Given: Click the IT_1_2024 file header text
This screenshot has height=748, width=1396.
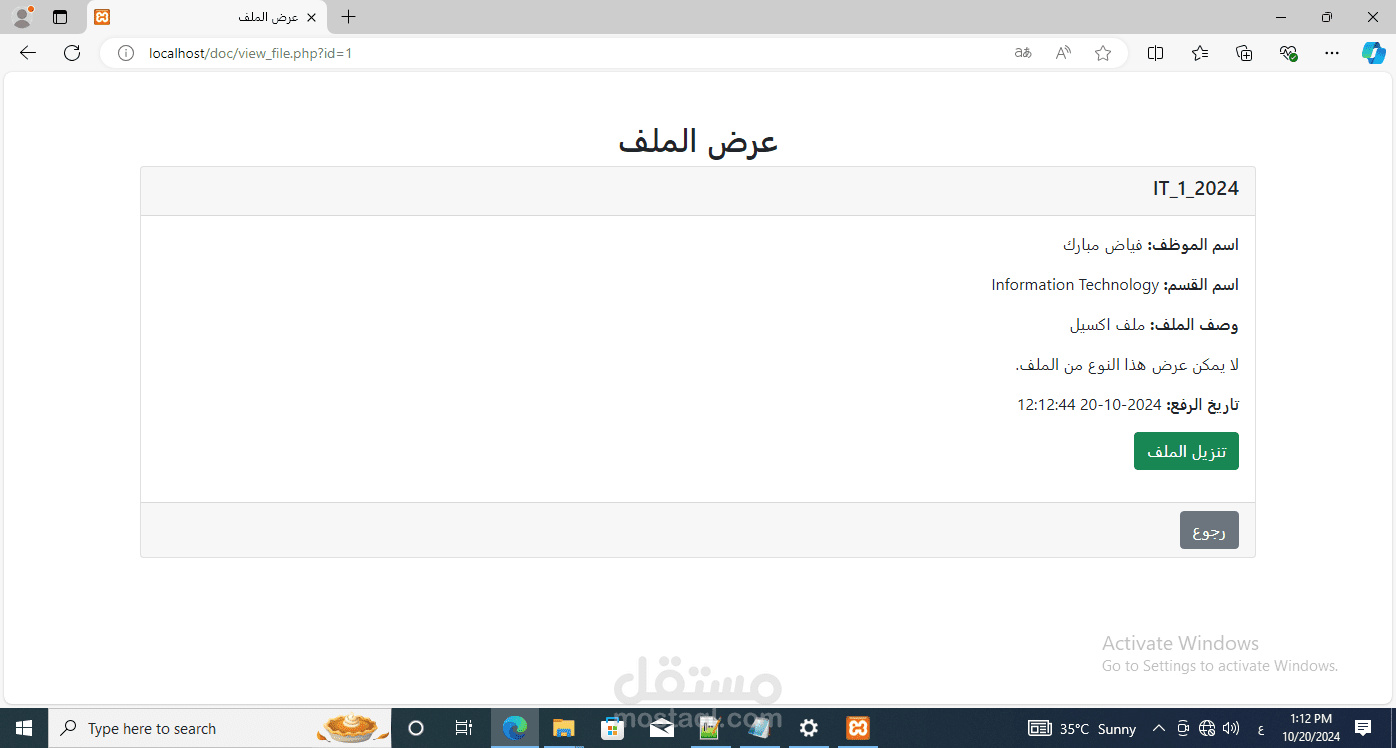Looking at the screenshot, I should [x=1196, y=188].
